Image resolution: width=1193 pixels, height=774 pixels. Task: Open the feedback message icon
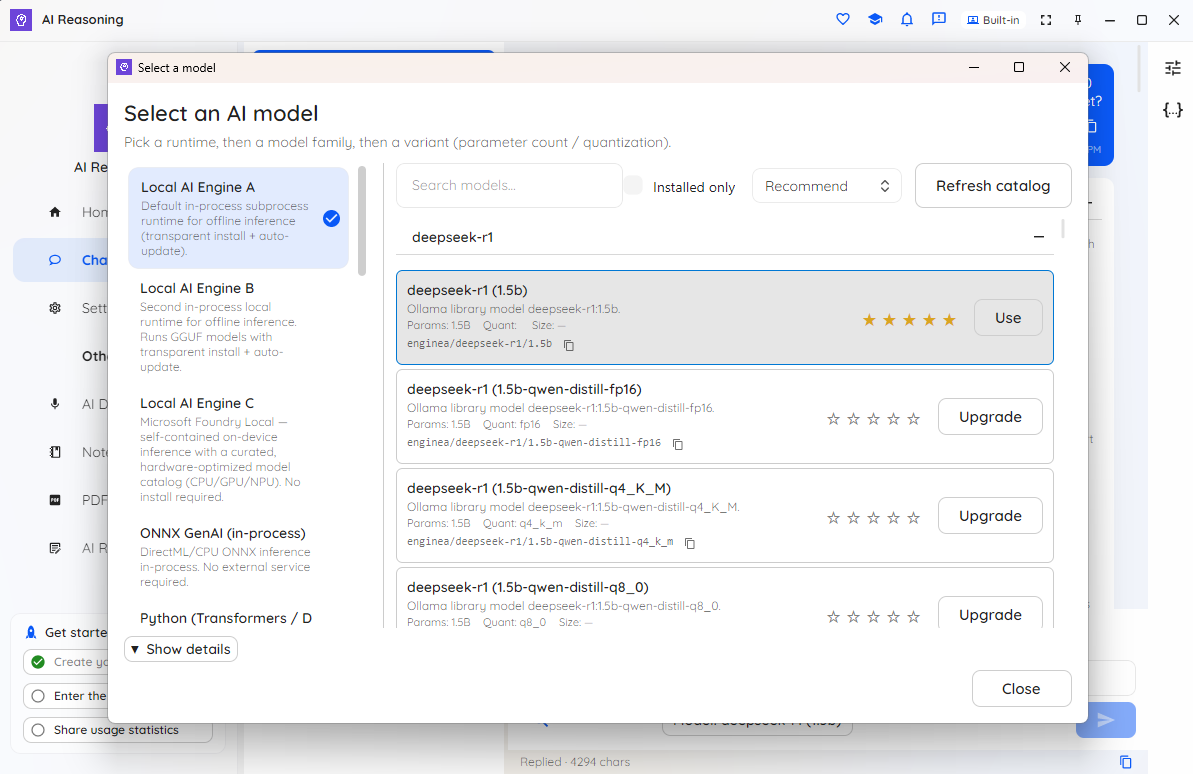pyautogui.click(x=939, y=20)
